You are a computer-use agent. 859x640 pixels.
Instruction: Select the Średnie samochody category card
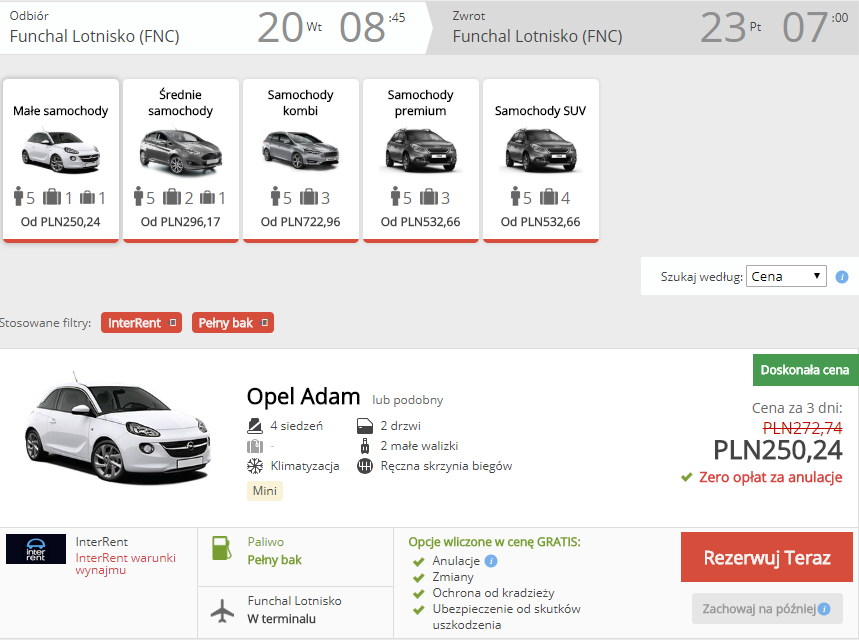181,160
